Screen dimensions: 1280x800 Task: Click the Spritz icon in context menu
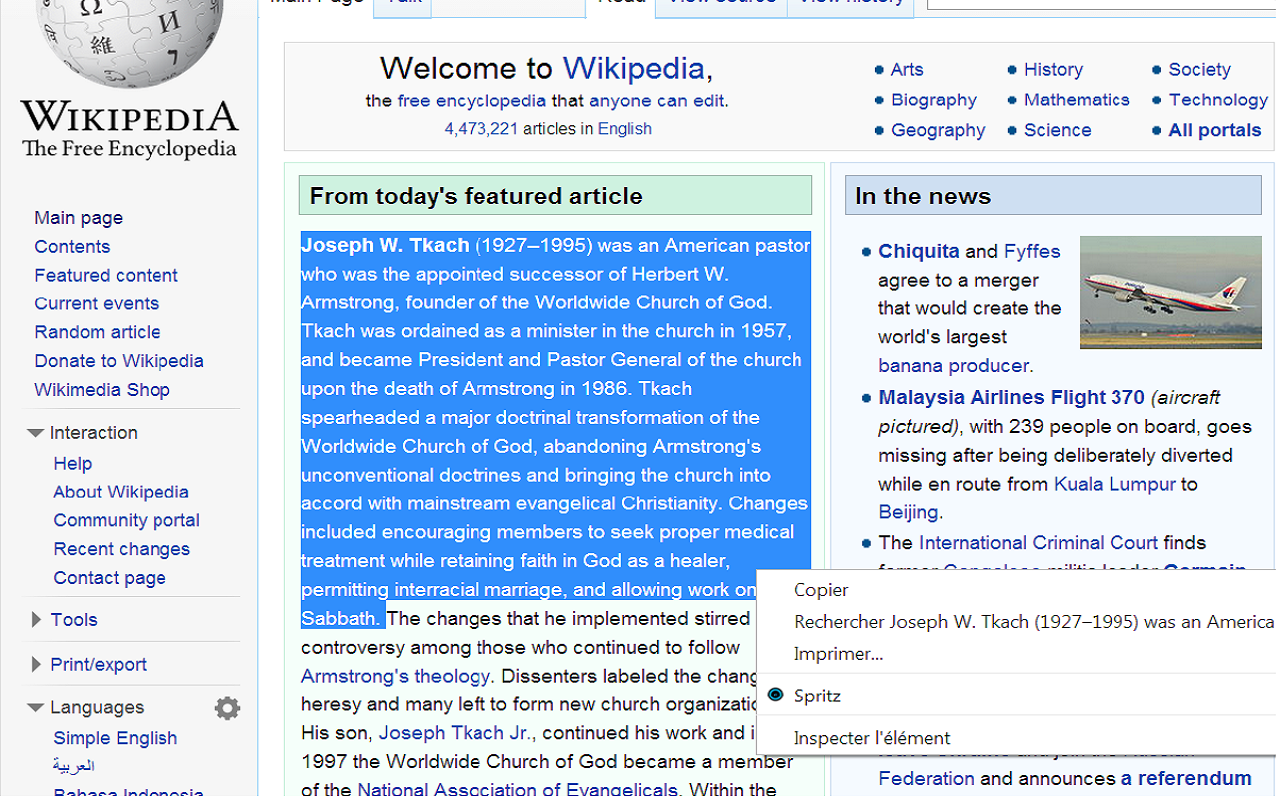point(775,695)
